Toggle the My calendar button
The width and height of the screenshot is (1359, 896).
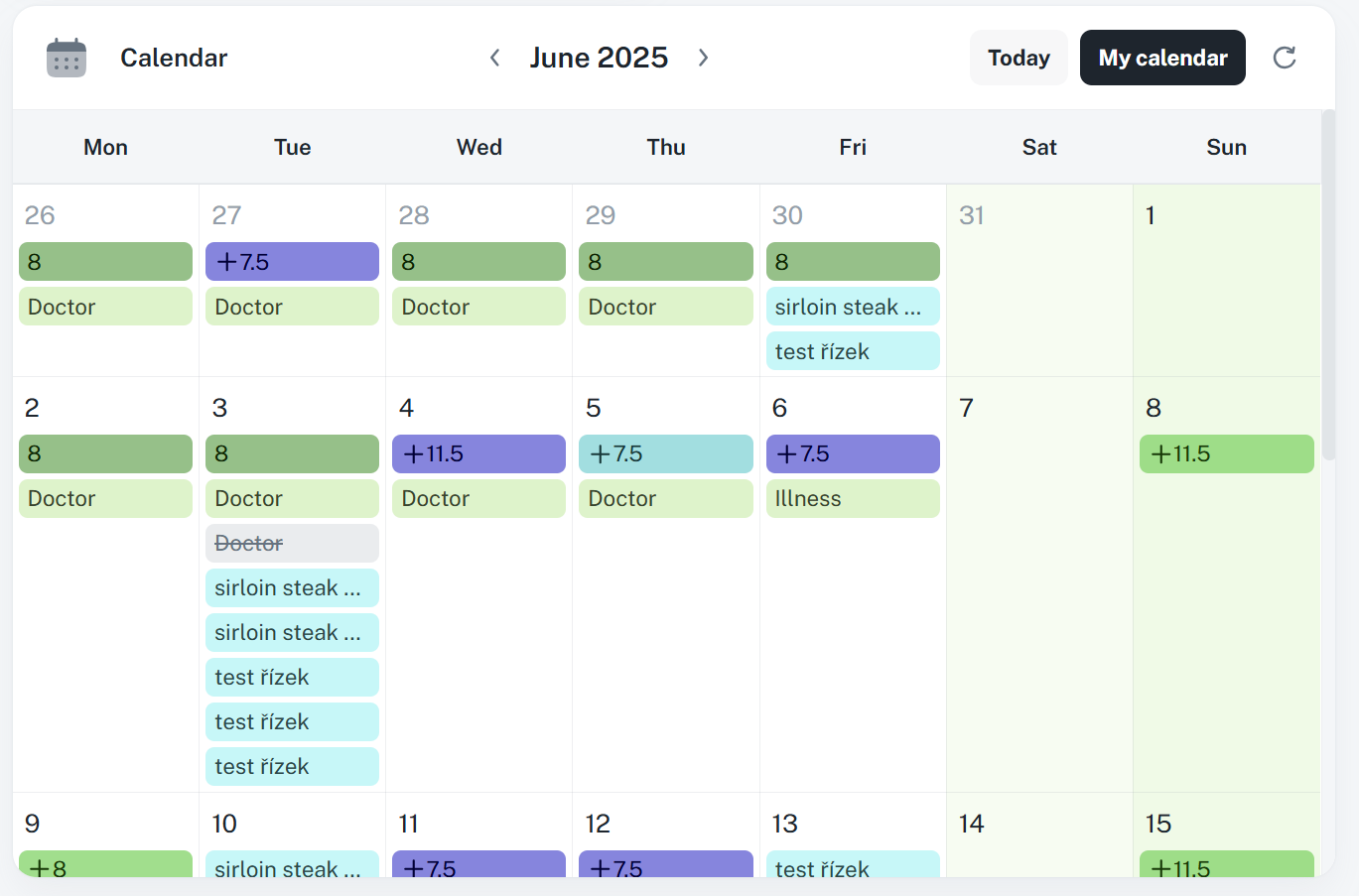pos(1162,58)
